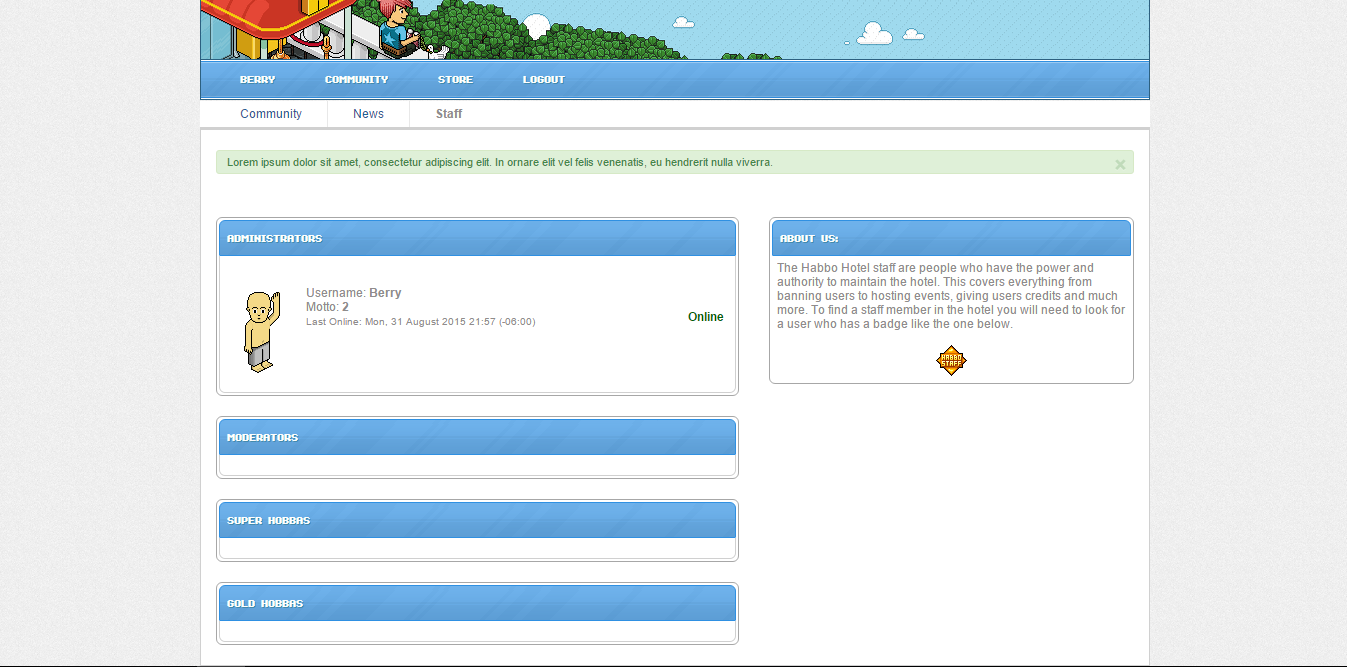Switch to the News tab

click(368, 113)
